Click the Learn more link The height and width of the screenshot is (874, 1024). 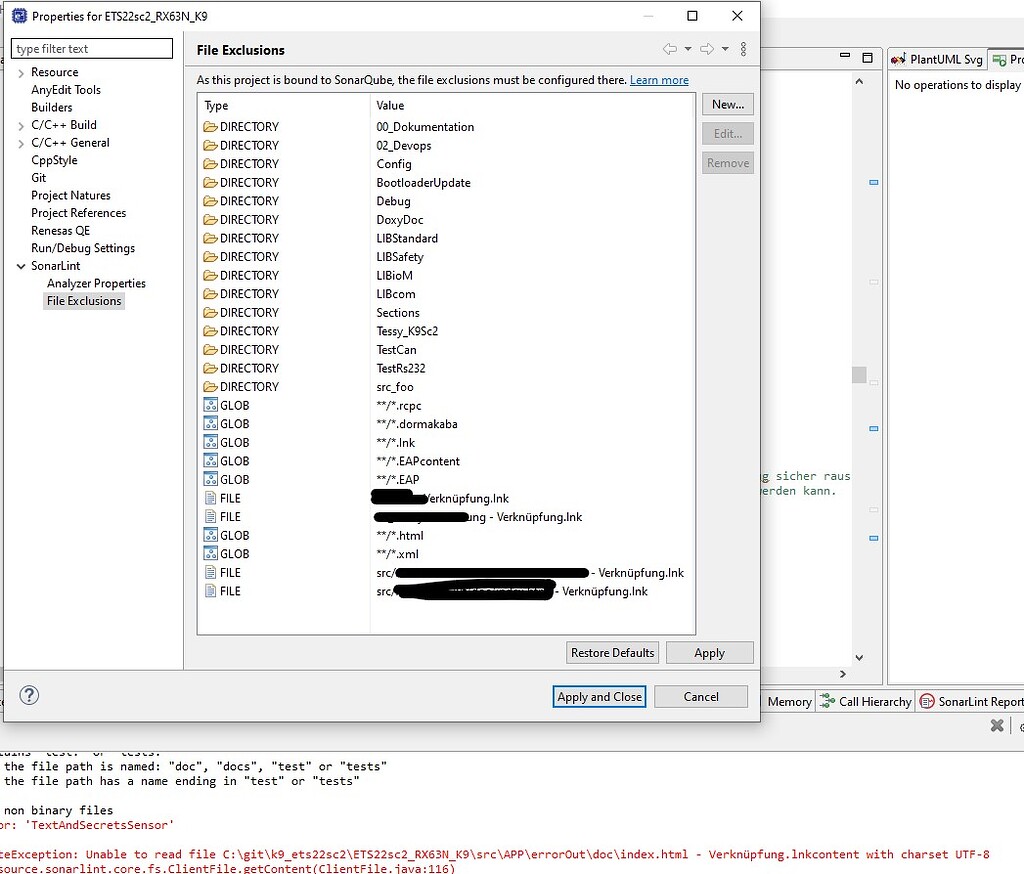658,79
